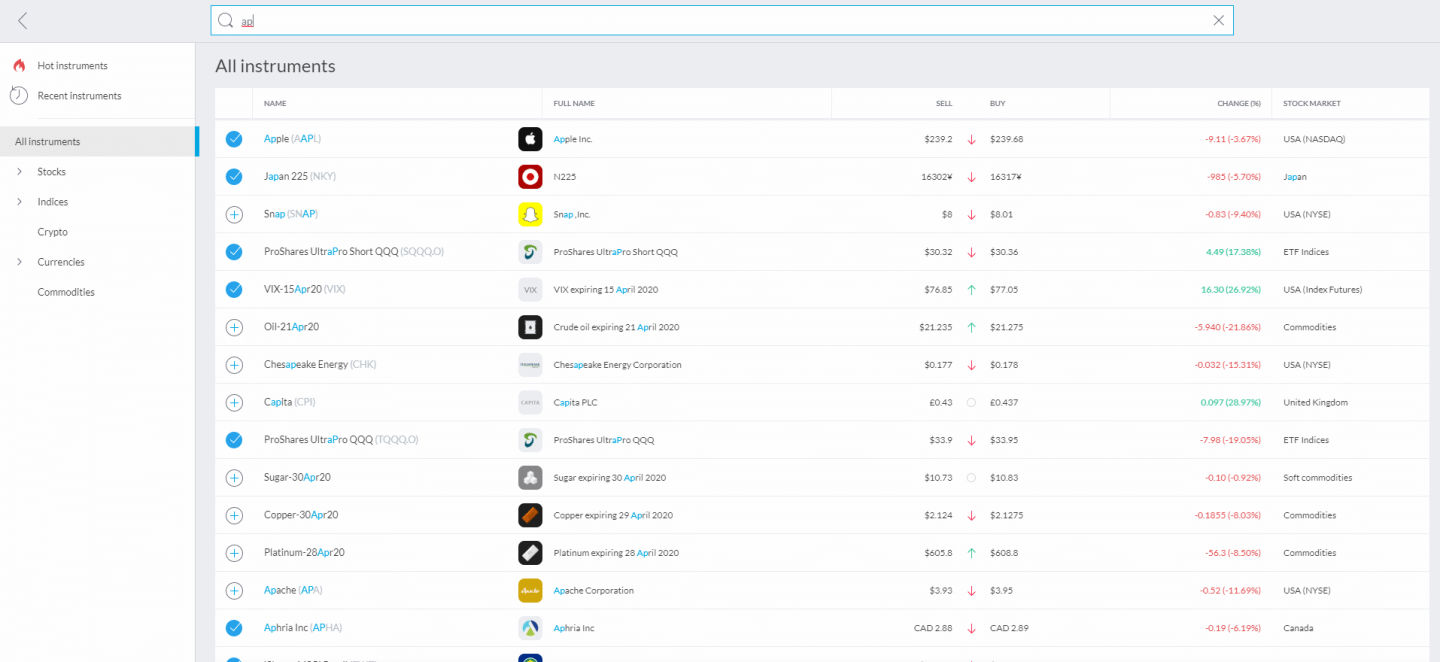
Task: Click the search magnifier icon
Action: coord(226,20)
